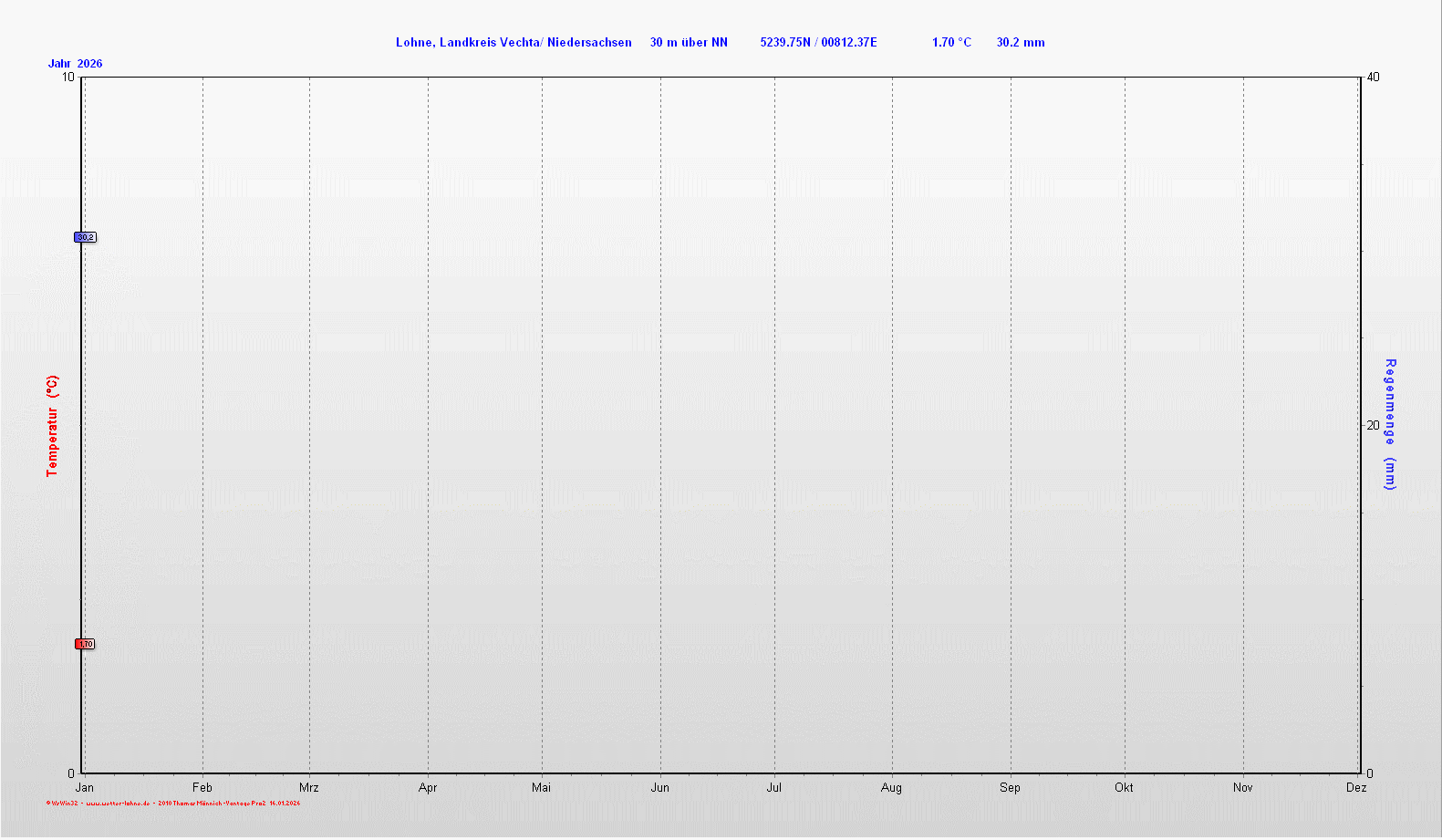Click the blue 30.2 rainfall data marker
The image size is (1442, 840).
coord(85,237)
